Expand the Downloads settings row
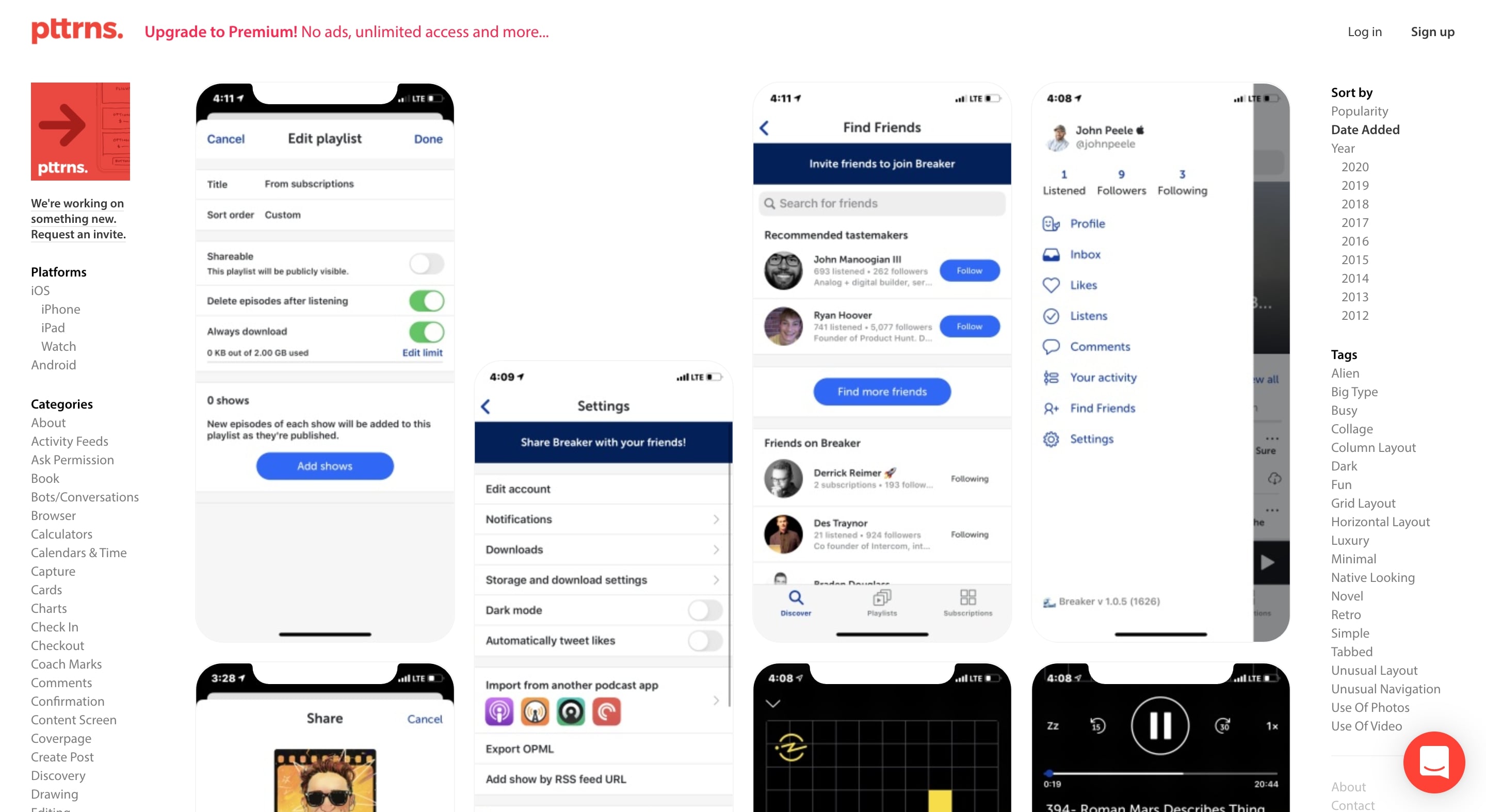The width and height of the screenshot is (1486, 812). click(602, 549)
